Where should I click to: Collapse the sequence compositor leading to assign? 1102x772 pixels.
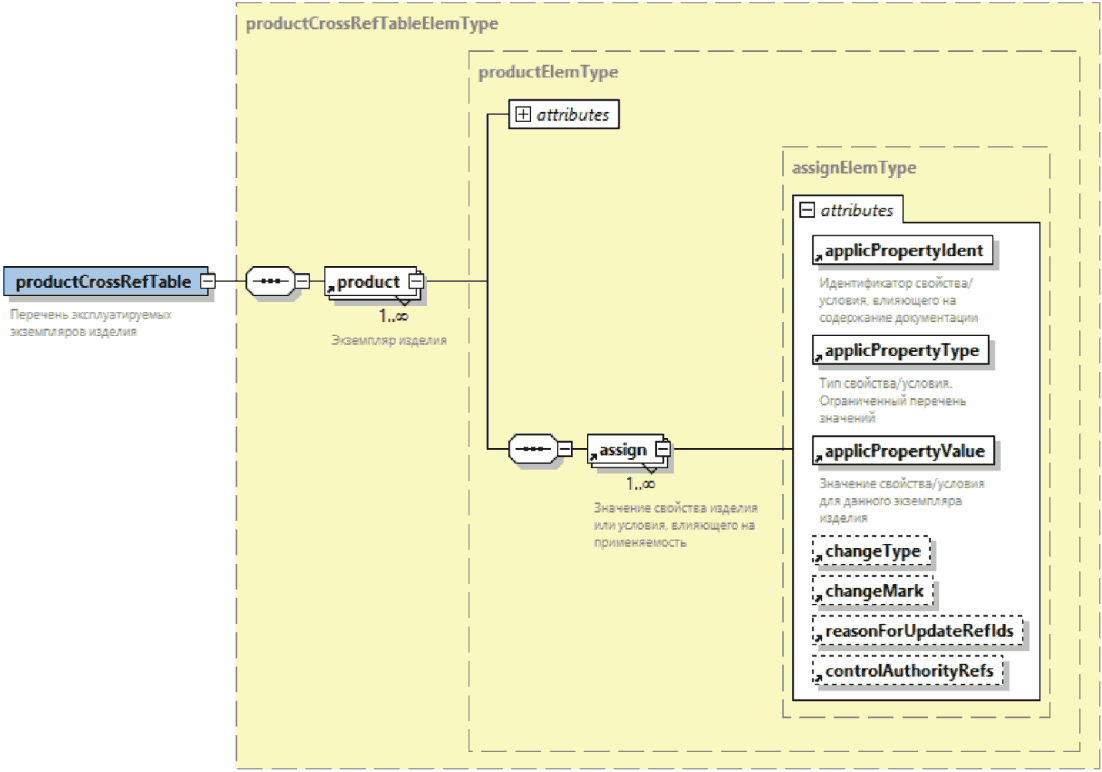565,450
